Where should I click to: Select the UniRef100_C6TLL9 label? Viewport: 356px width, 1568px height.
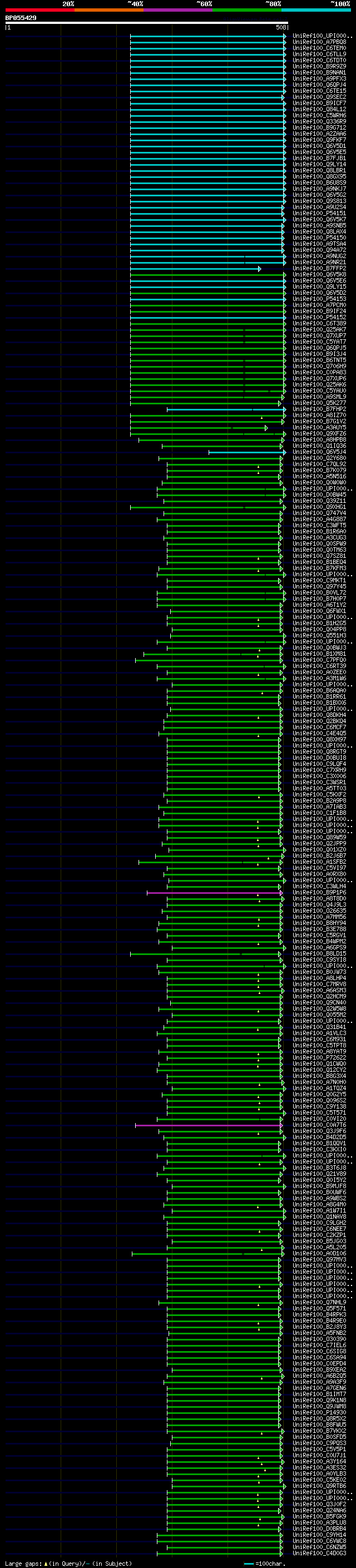click(x=319, y=54)
